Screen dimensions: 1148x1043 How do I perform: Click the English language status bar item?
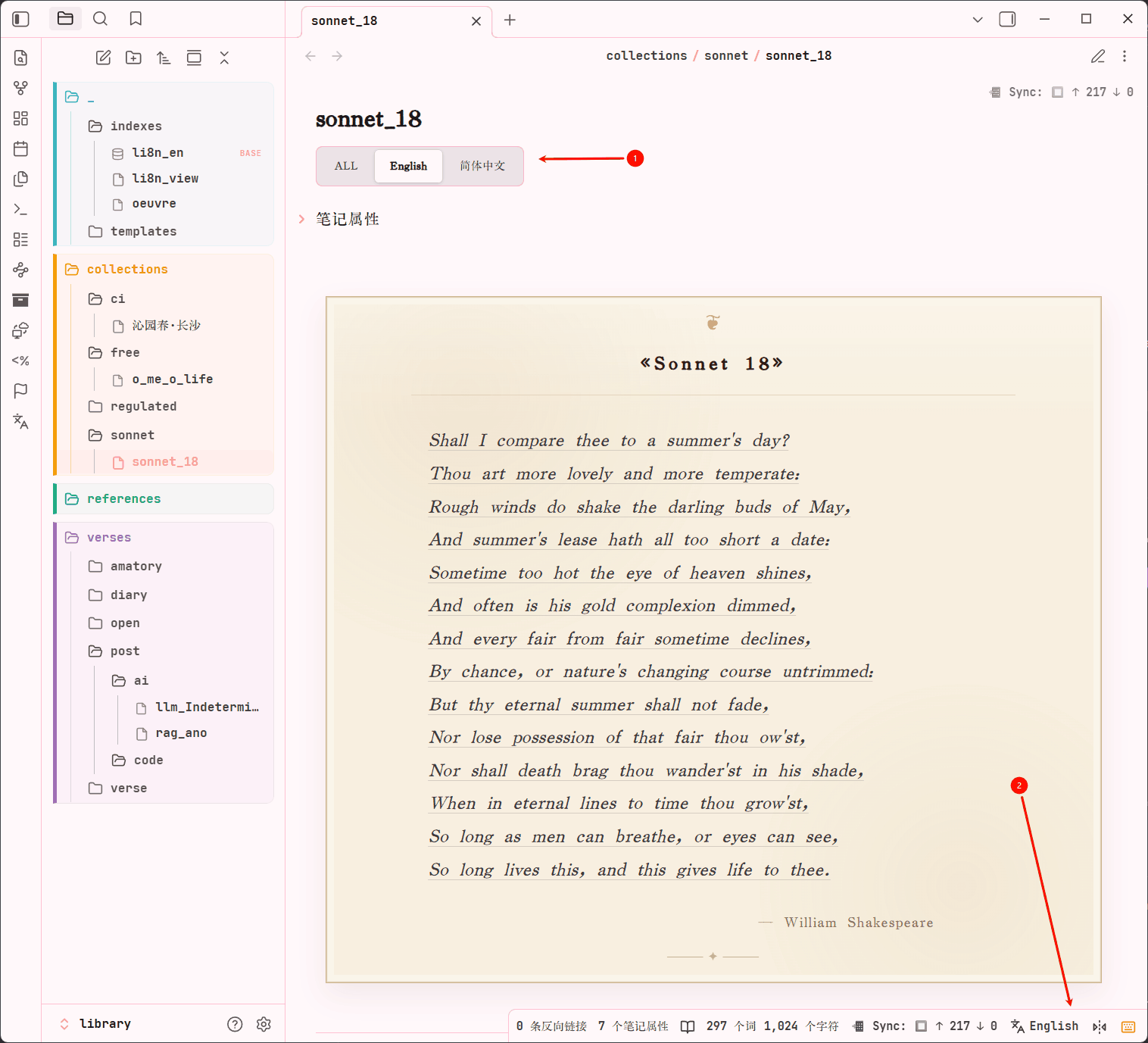coord(1045,1026)
